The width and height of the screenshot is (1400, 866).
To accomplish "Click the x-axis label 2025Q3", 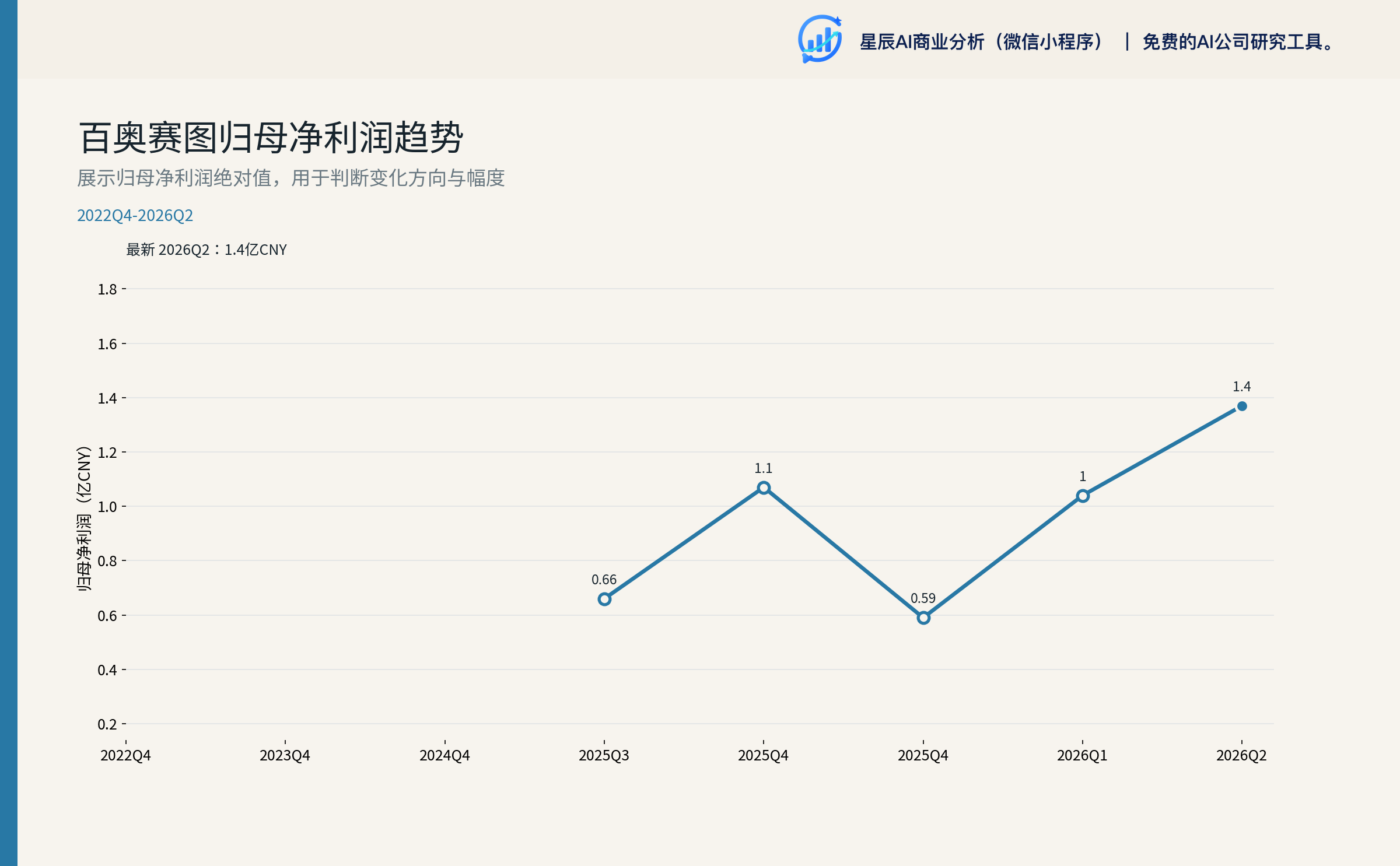I will coord(604,756).
